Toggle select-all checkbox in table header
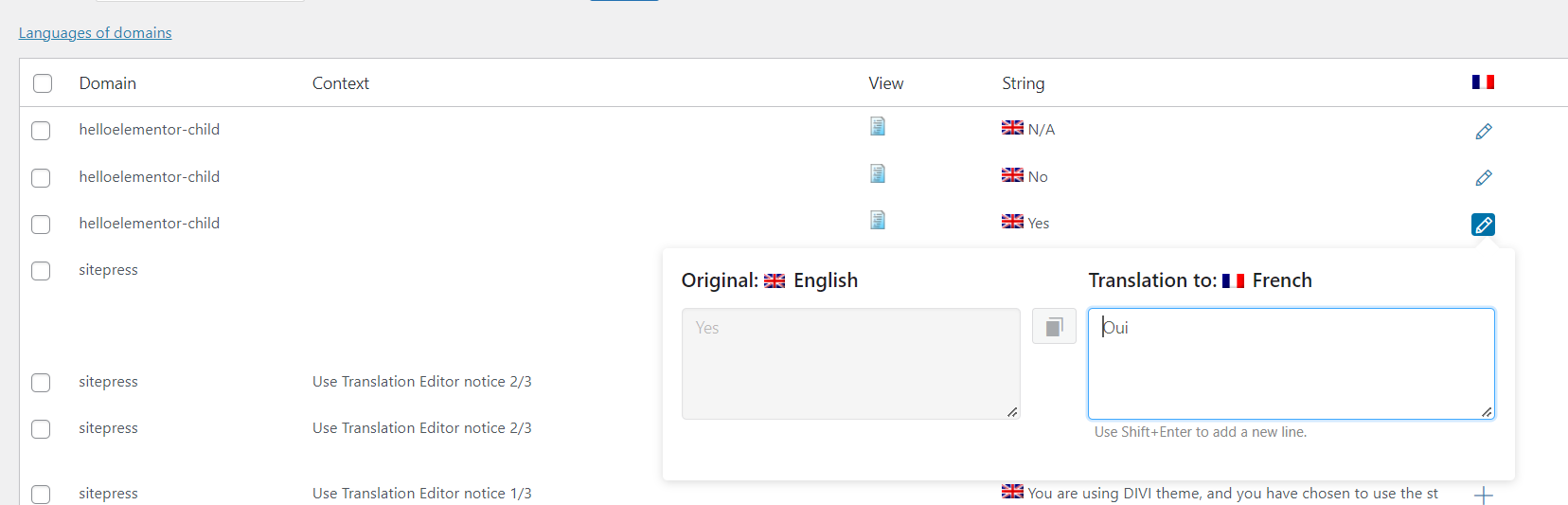Screen dimensions: 1568x505 43,83
